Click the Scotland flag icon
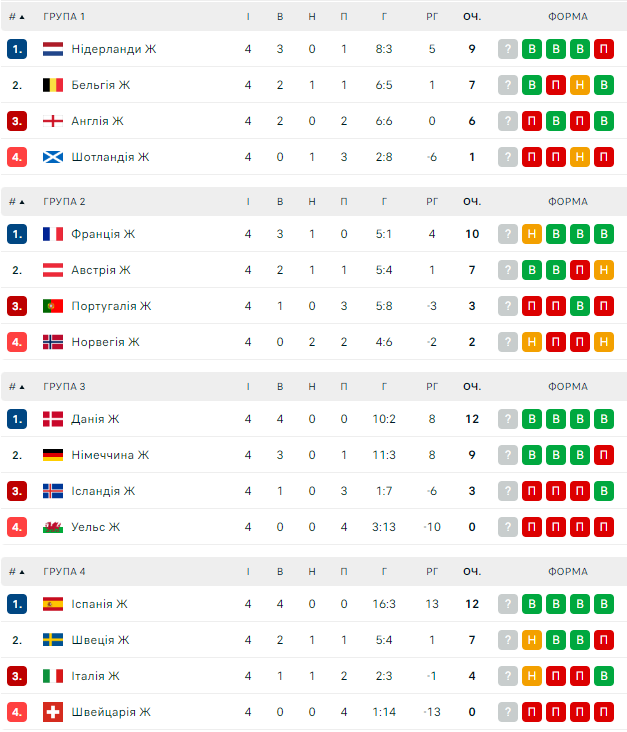Image resolution: width=627 pixels, height=732 pixels. (x=53, y=157)
